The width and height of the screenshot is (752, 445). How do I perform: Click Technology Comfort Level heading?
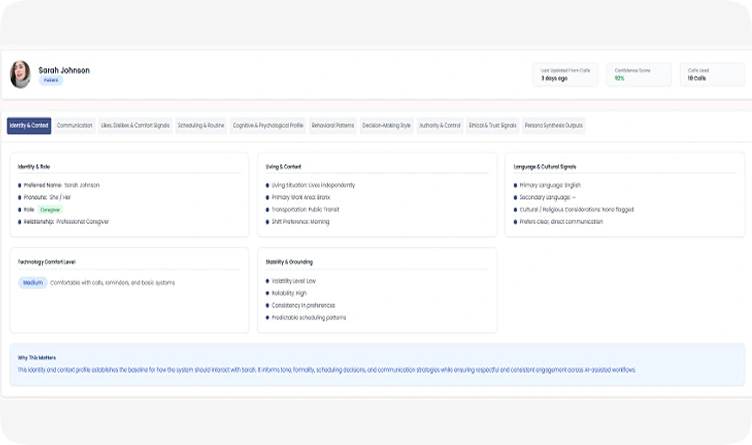tap(47, 262)
